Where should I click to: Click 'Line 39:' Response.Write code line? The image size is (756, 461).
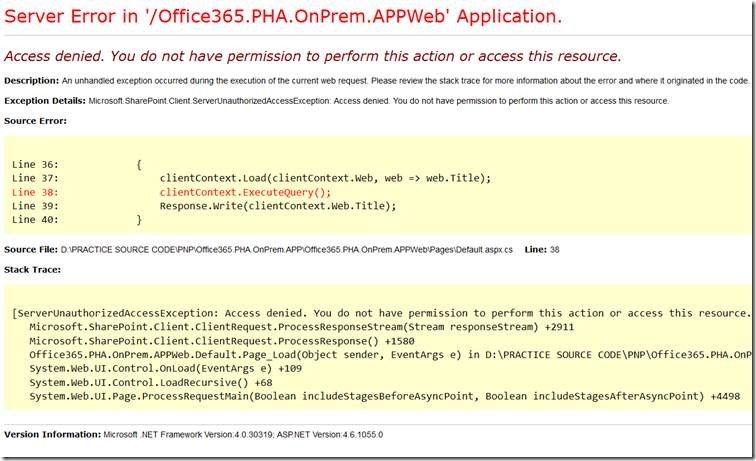click(204, 206)
